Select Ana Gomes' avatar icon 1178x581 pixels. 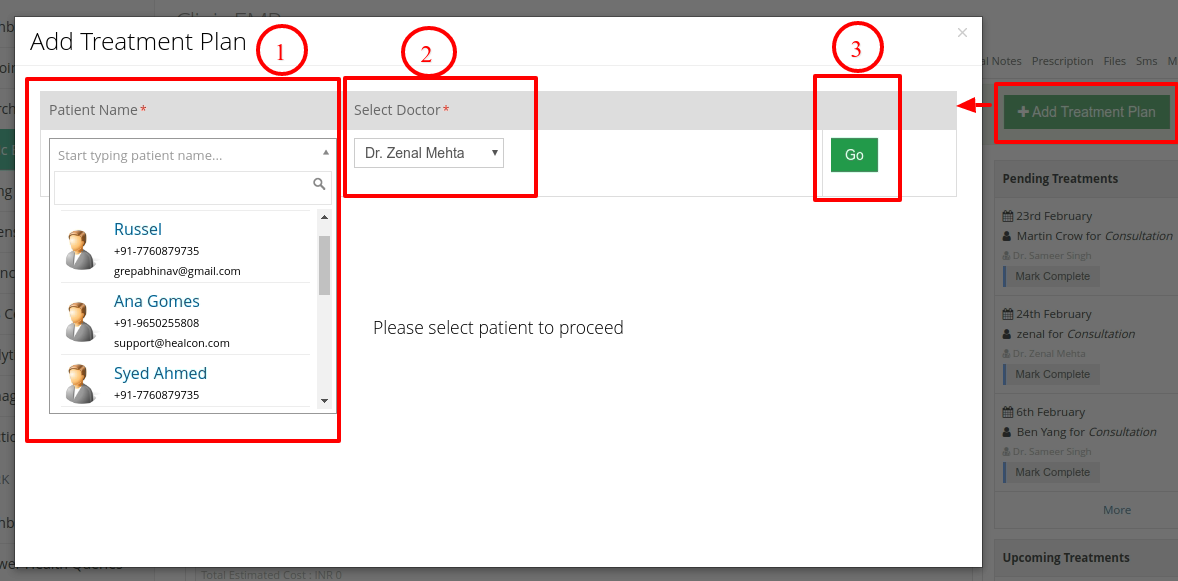(80, 322)
